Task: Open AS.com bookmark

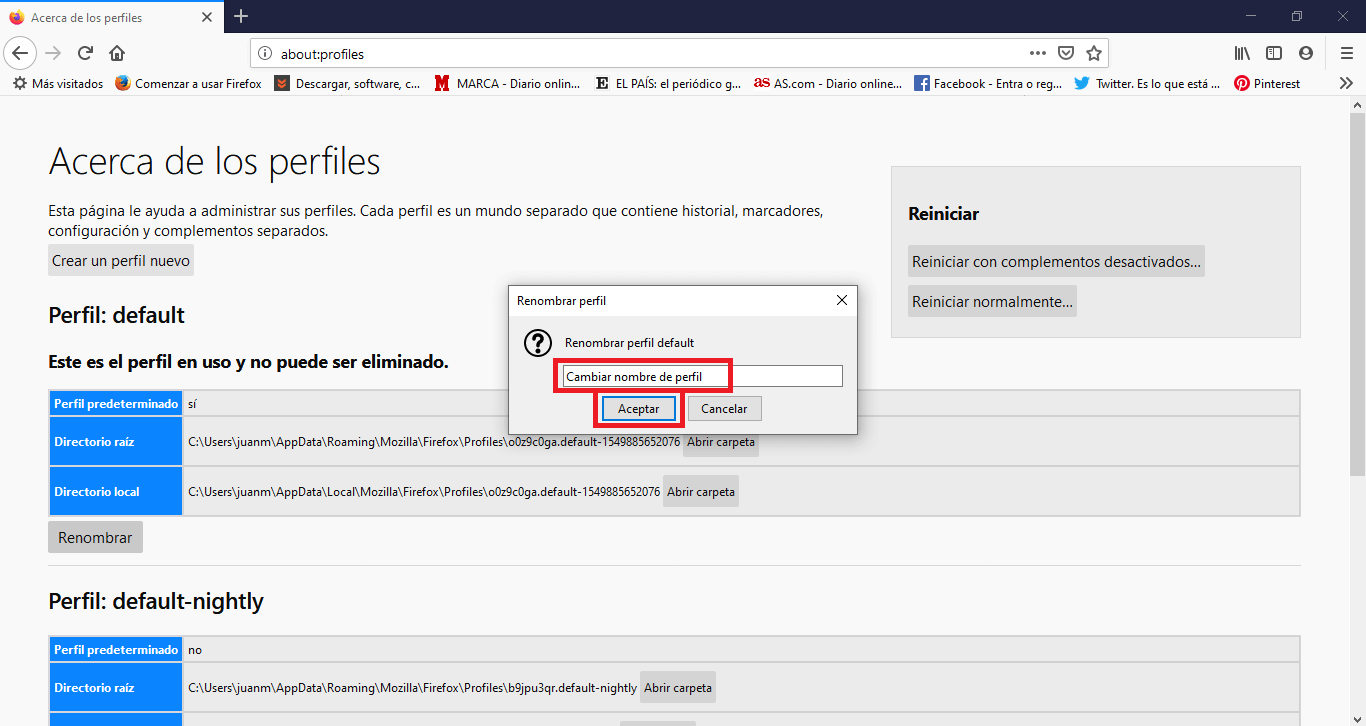Action: (828, 84)
